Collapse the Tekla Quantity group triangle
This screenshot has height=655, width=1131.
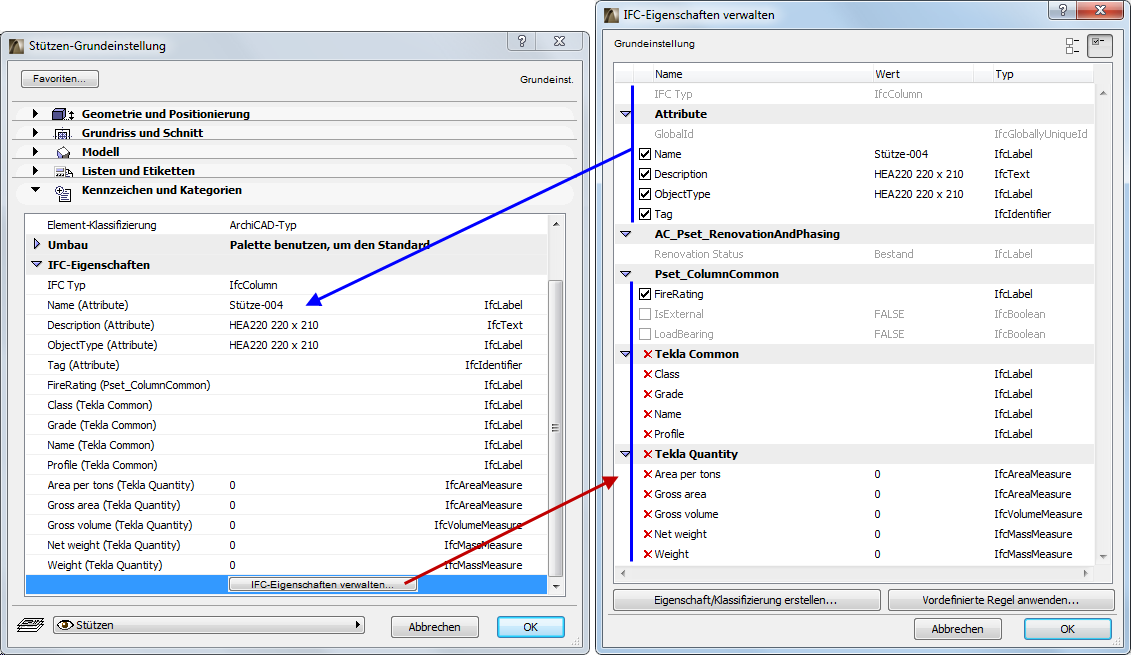tap(625, 454)
